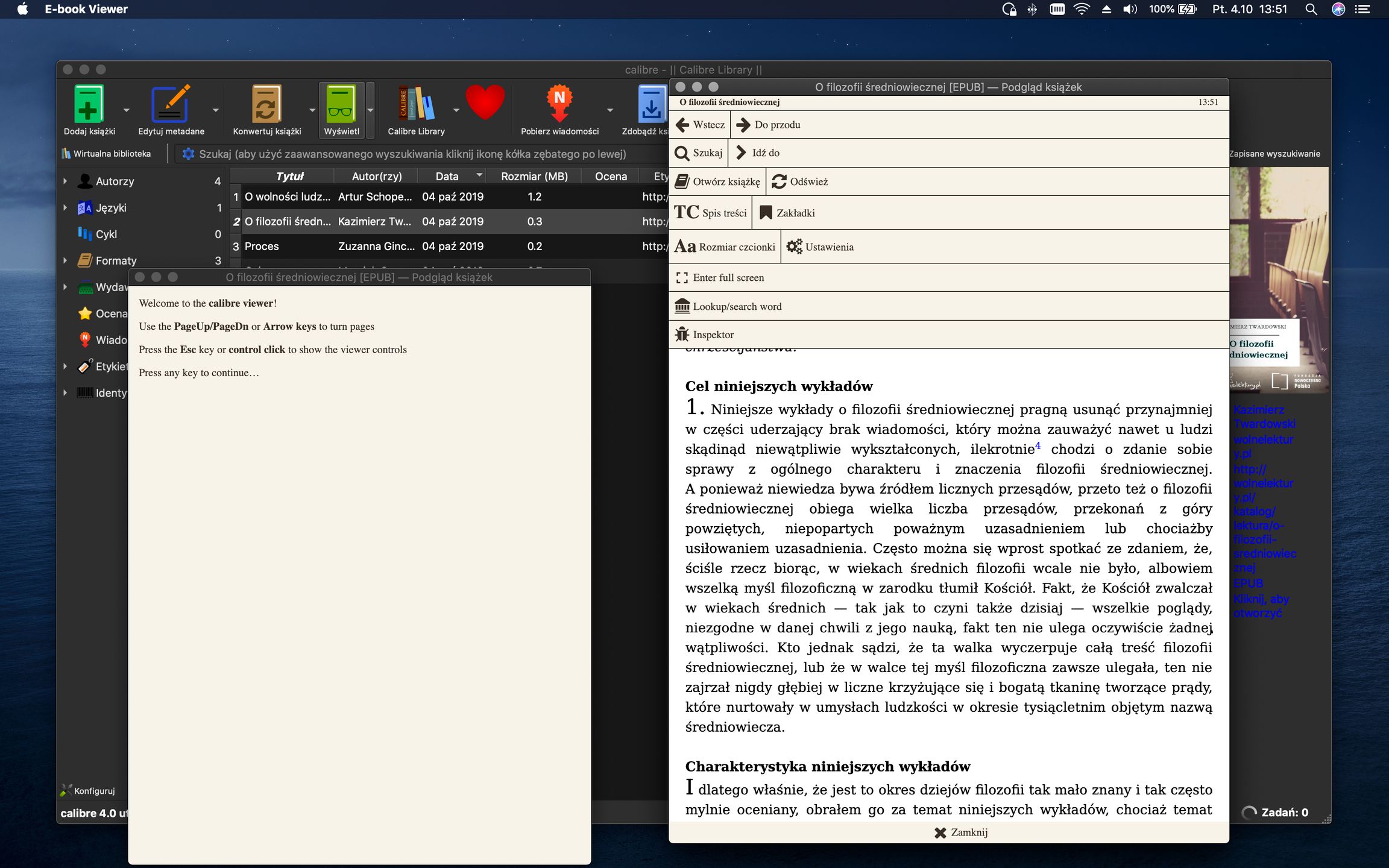The height and width of the screenshot is (868, 1389).
Task: Click Zamknij to close viewer controls
Action: point(961,832)
